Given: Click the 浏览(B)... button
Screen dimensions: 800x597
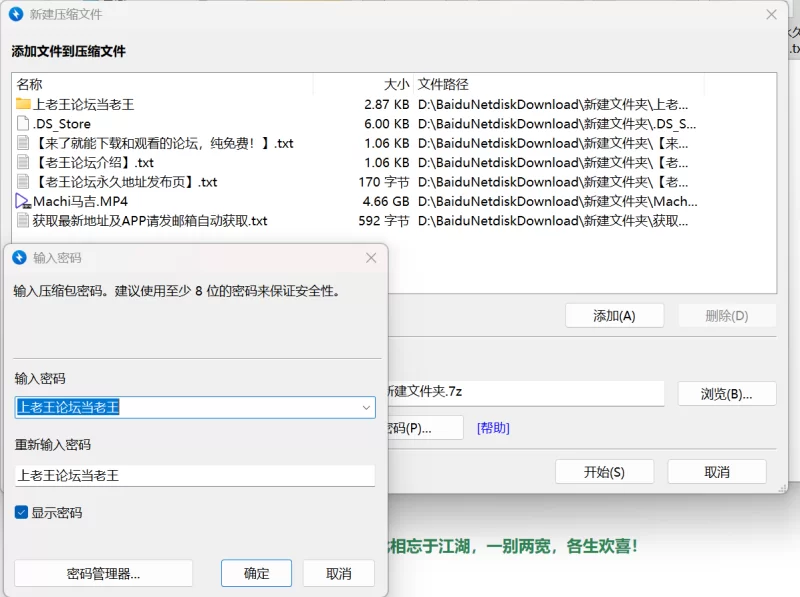Looking at the screenshot, I should click(x=727, y=394).
